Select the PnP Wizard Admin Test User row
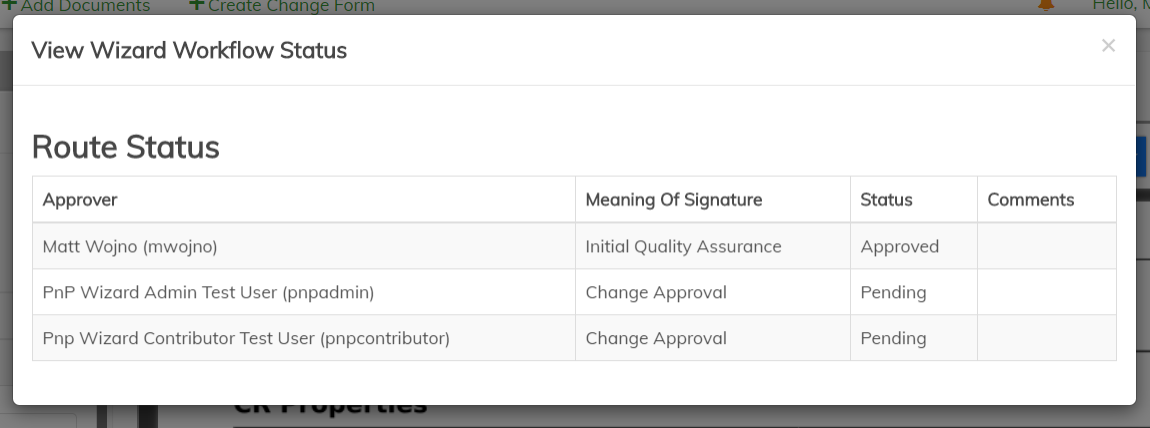The height and width of the screenshot is (428, 1150). 208,292
